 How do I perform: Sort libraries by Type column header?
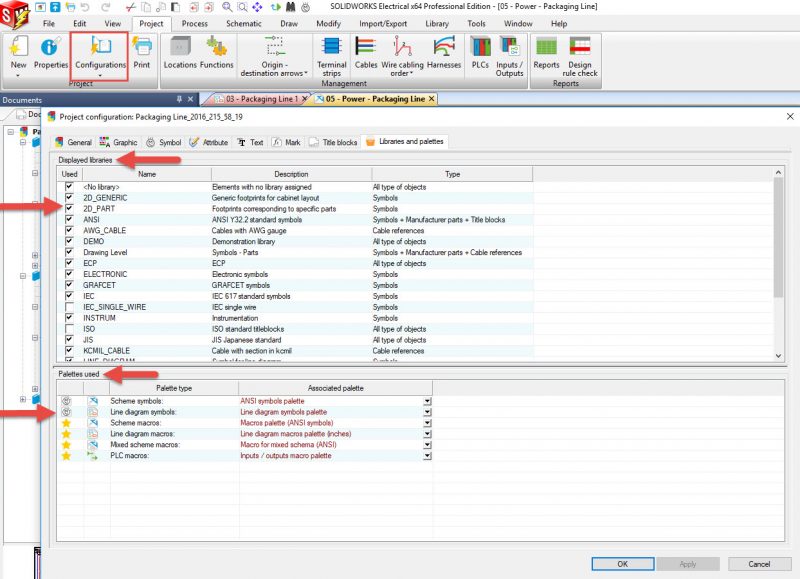tap(453, 174)
